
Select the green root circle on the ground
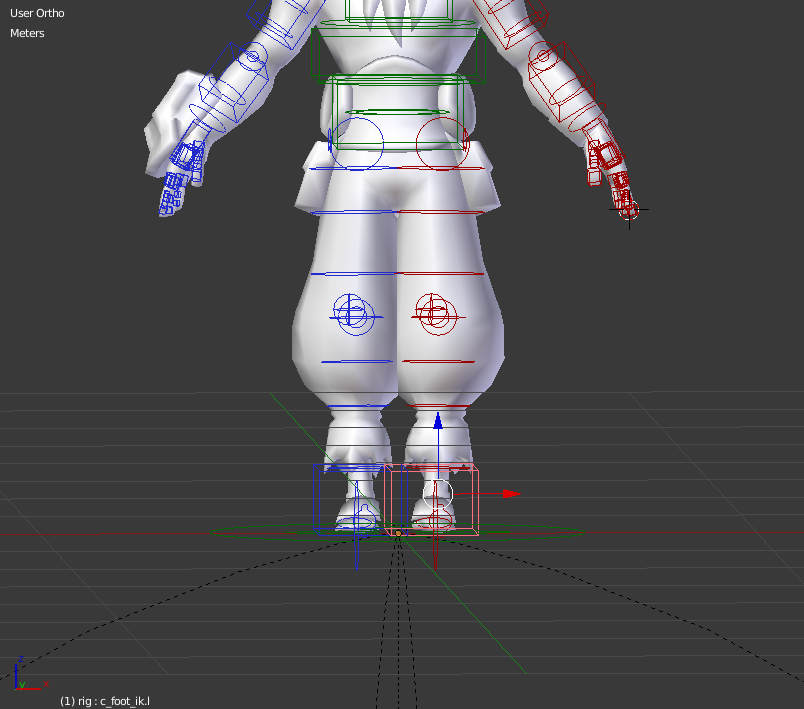[x=397, y=532]
